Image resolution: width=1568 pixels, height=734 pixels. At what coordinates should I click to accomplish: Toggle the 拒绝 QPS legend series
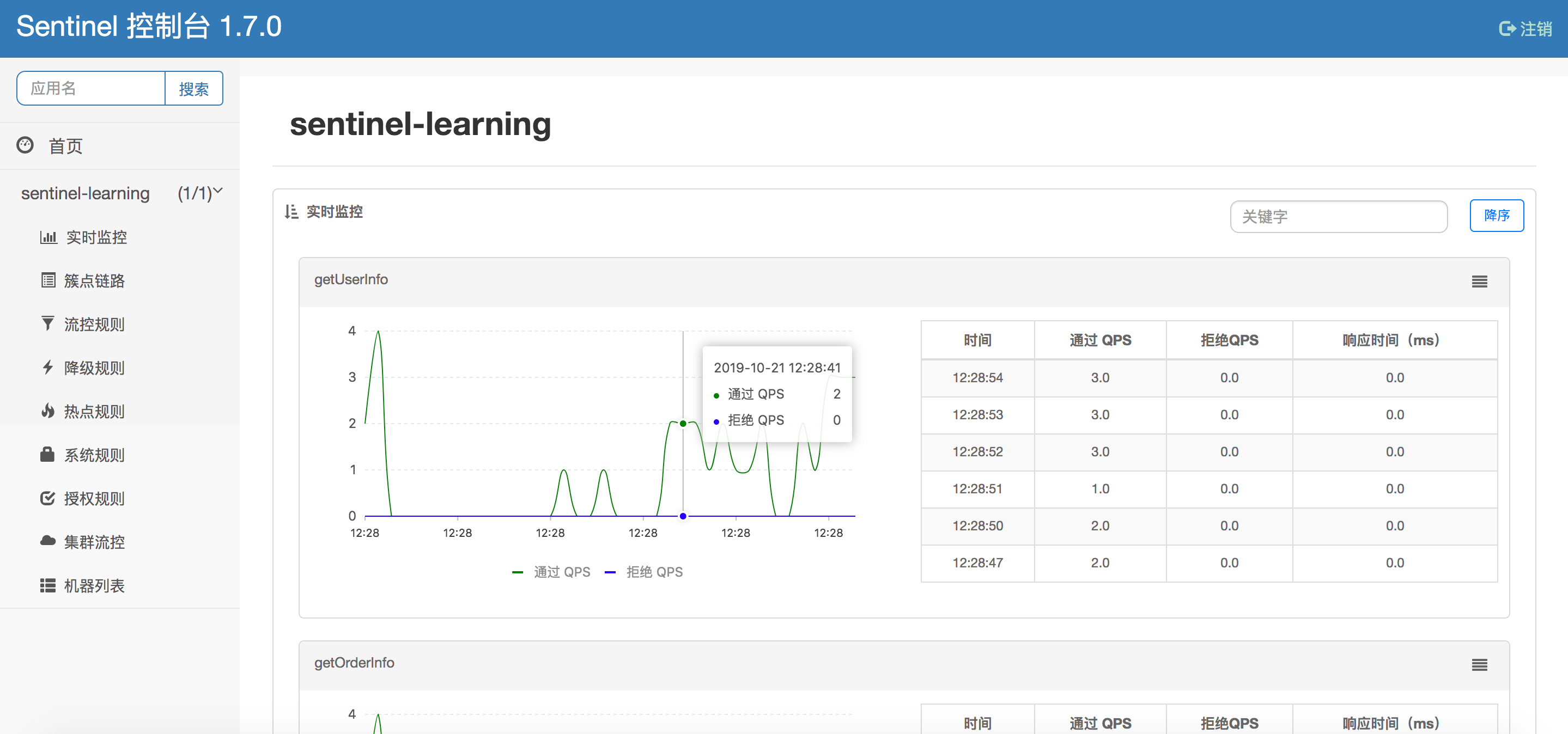click(644, 572)
